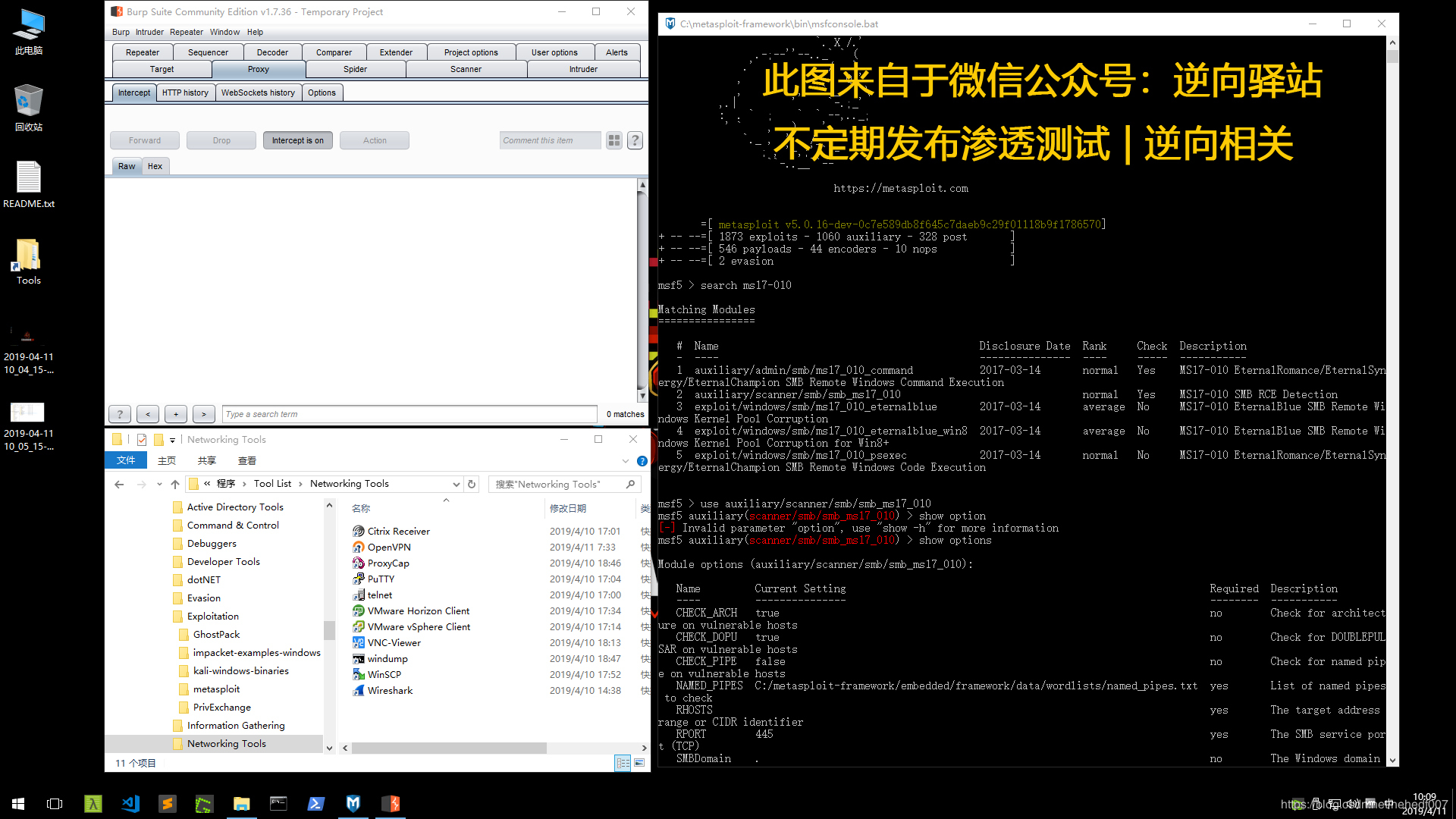Toggle the 'Intercept is on' button
1456x819 pixels.
tap(297, 140)
